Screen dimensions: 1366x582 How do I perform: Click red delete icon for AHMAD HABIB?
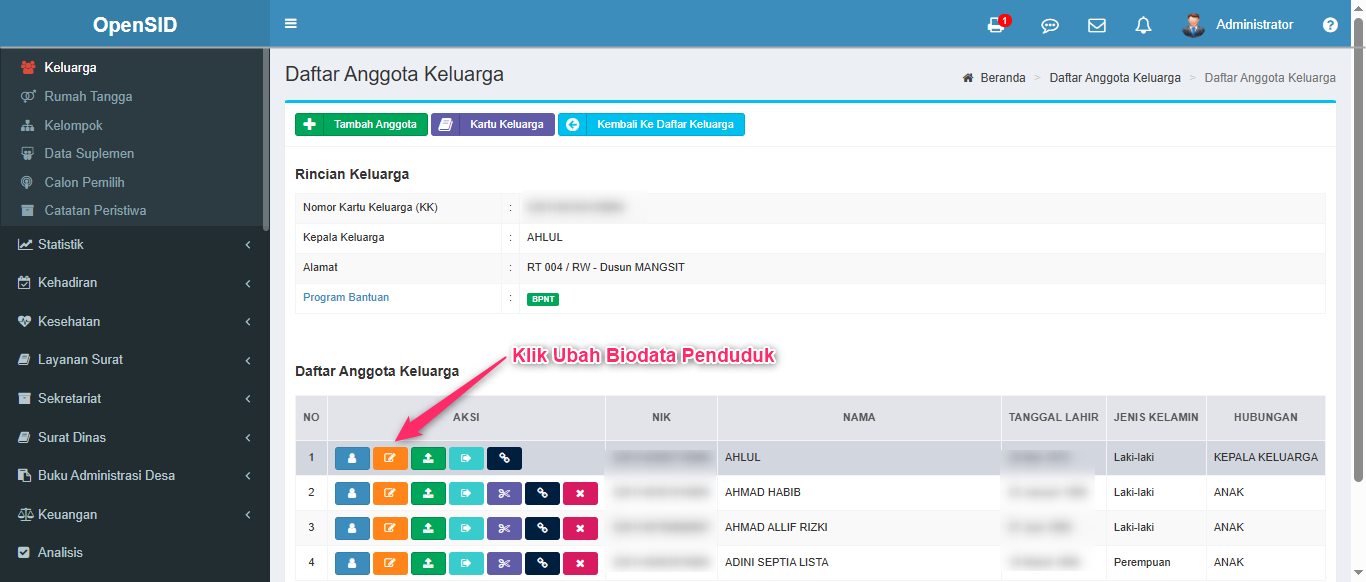(x=580, y=493)
